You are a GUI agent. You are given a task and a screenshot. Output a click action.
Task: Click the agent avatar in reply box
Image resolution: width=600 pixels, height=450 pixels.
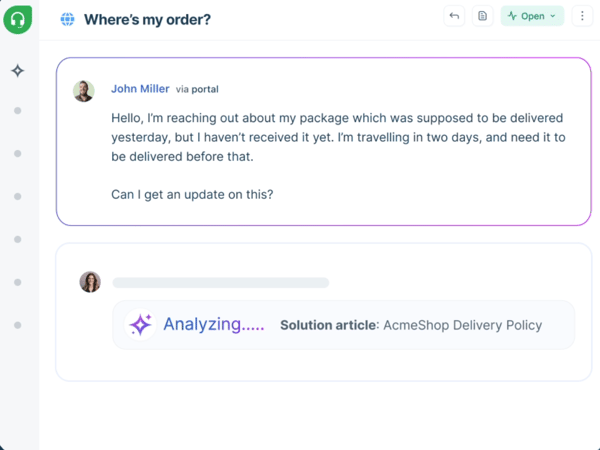tap(90, 282)
